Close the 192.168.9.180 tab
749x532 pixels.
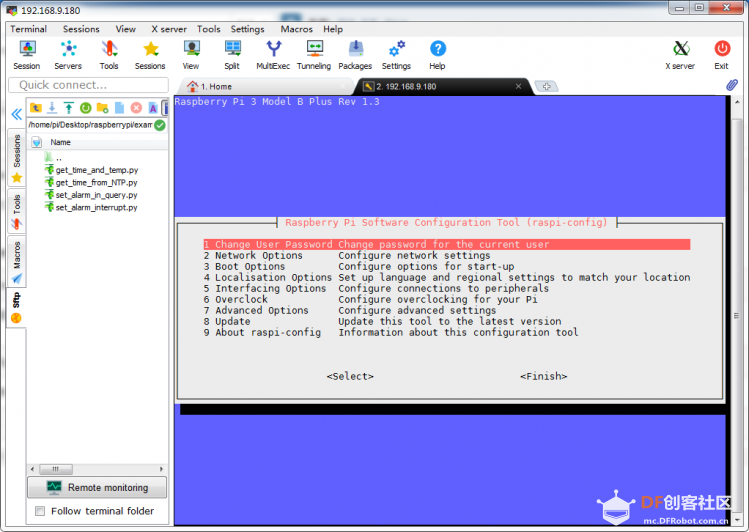tap(518, 86)
